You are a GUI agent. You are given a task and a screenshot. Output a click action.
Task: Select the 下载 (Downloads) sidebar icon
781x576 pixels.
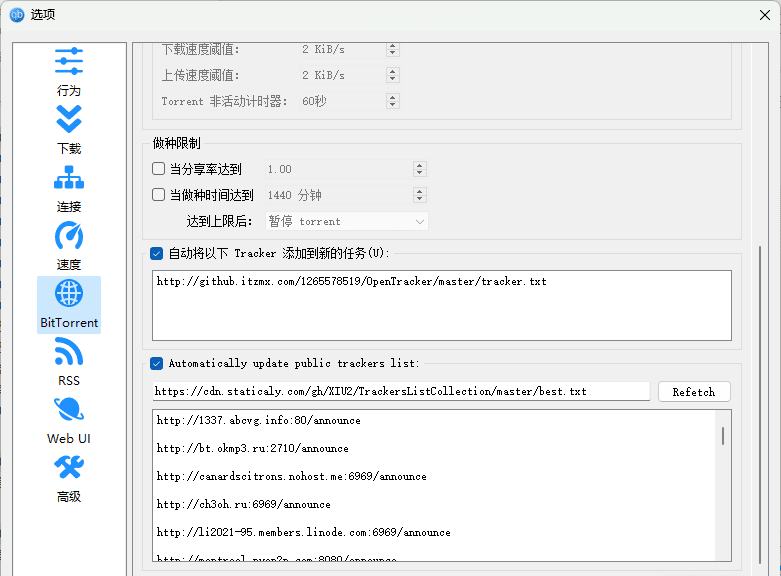(69, 120)
